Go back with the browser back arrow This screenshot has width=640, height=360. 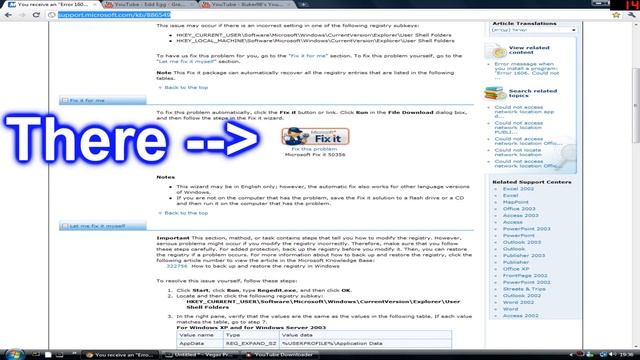tap(8, 15)
